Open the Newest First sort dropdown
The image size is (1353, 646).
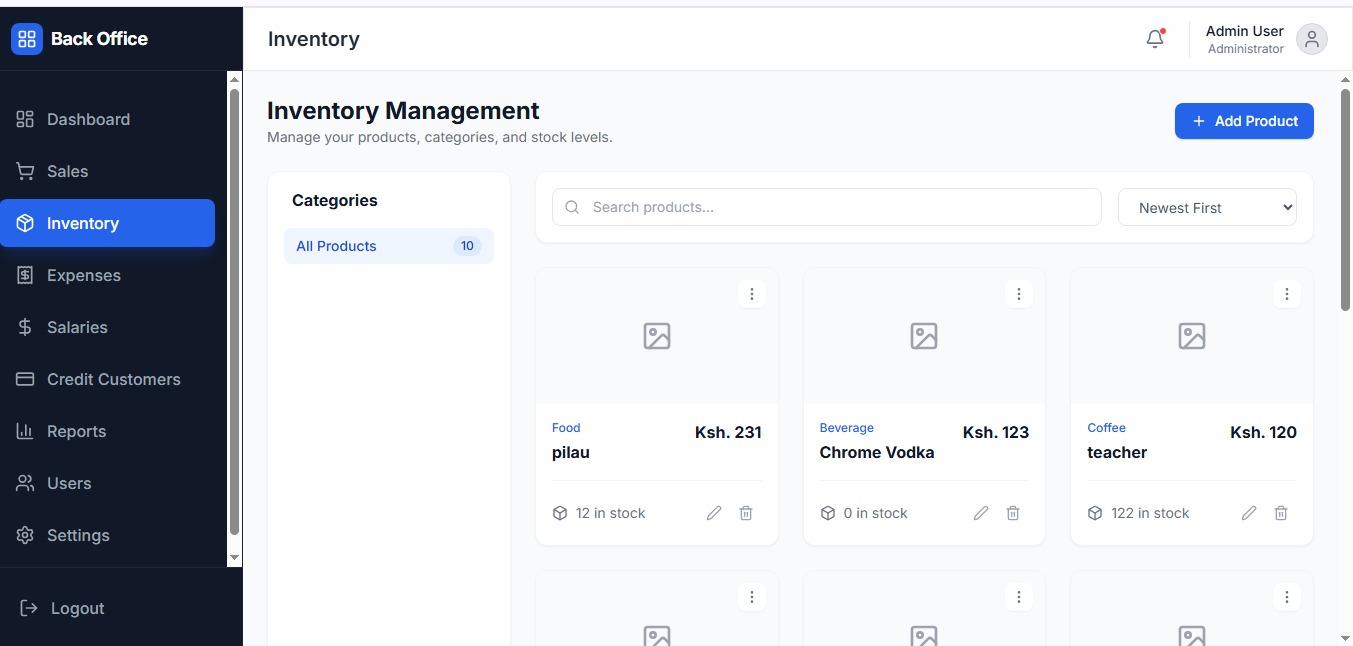pos(1207,208)
